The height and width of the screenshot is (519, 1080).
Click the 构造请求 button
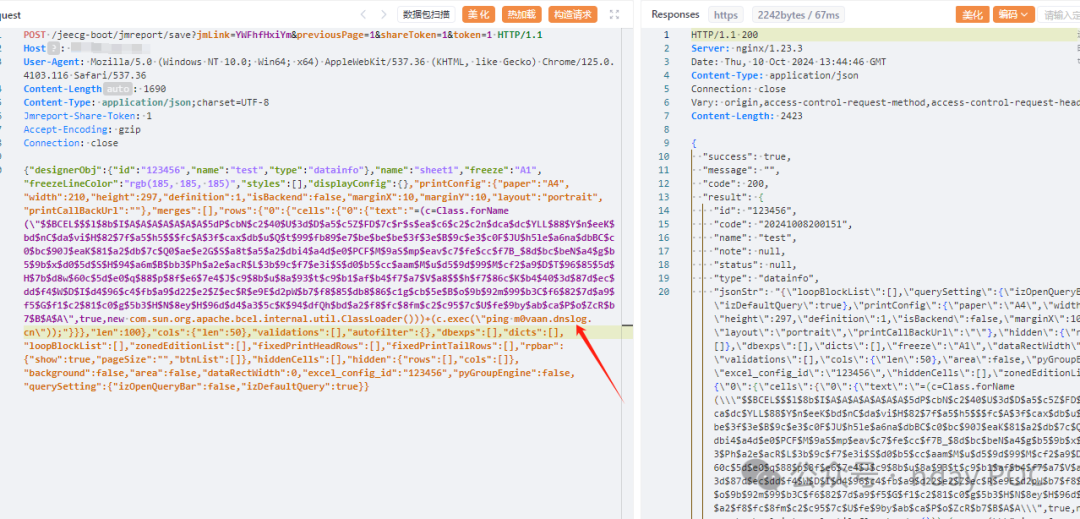(572, 14)
